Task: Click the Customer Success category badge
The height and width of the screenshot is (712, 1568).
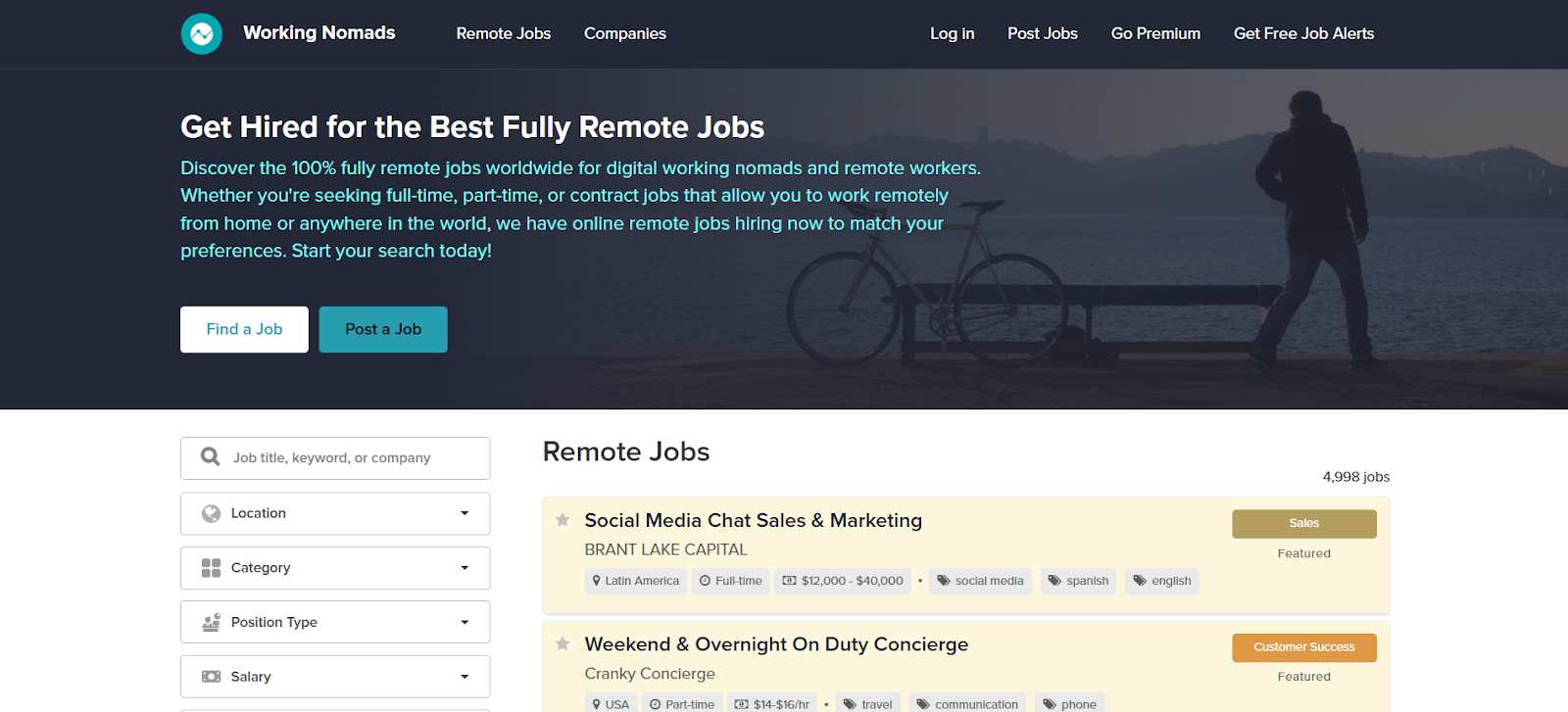Action: (1304, 647)
